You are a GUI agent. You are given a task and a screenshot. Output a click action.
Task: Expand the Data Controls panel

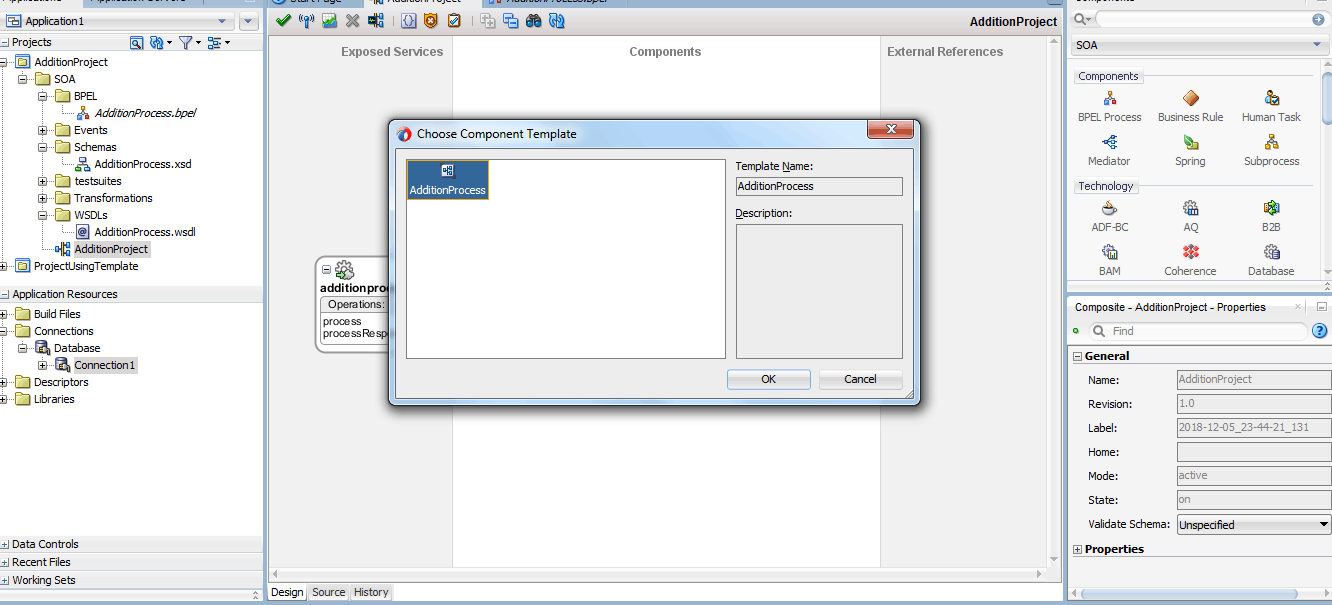[x=5, y=545]
